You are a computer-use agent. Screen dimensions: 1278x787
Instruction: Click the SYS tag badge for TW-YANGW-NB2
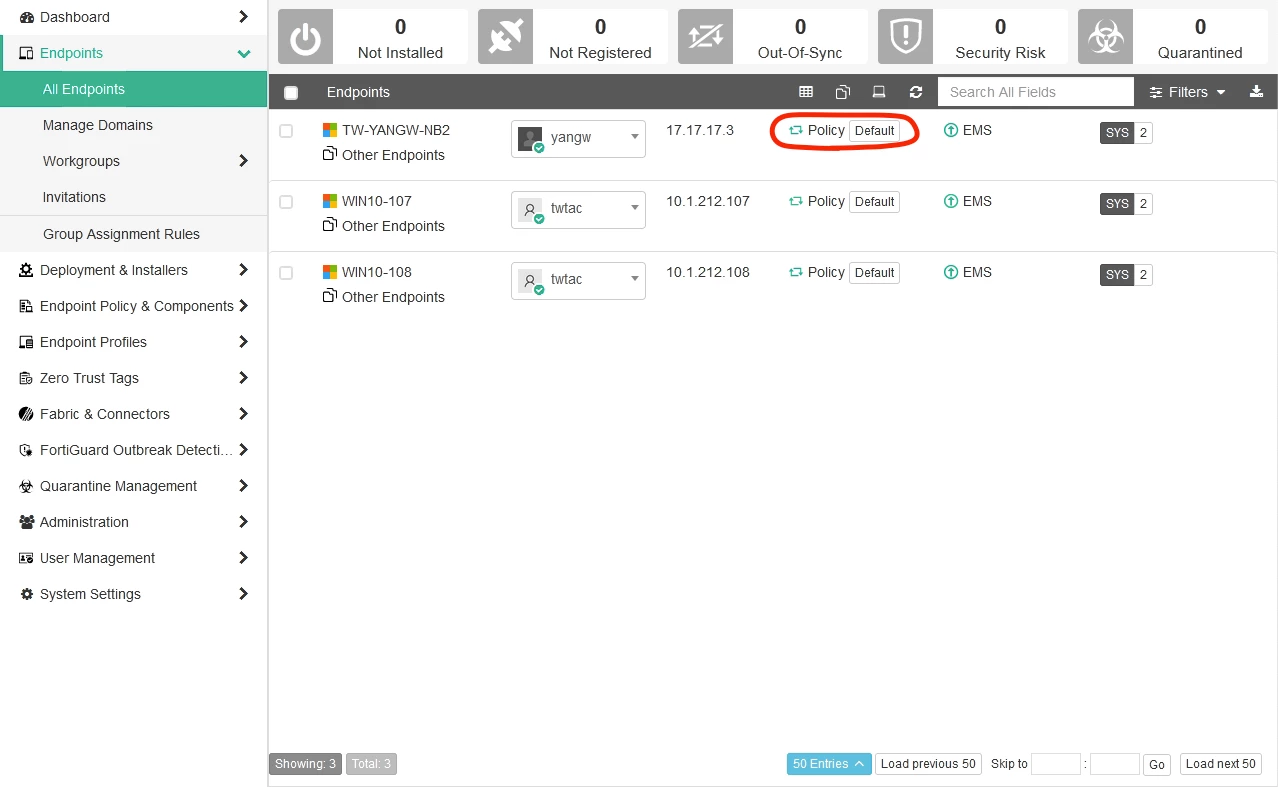point(1117,133)
